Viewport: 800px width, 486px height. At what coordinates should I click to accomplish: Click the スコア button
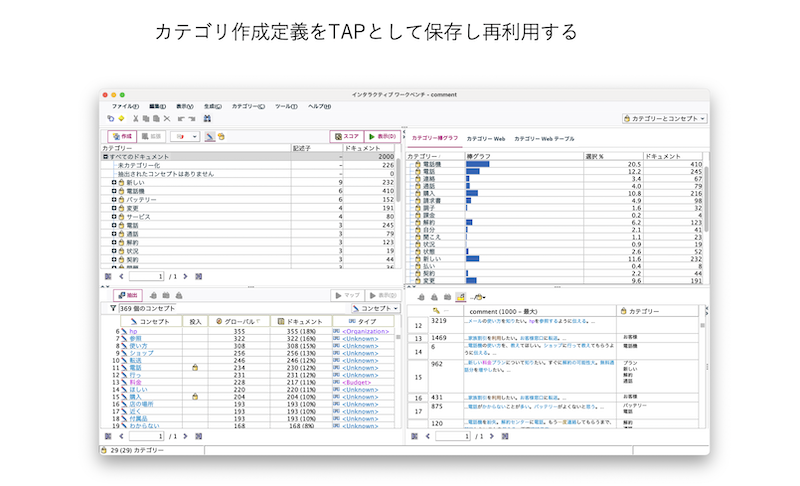346,137
